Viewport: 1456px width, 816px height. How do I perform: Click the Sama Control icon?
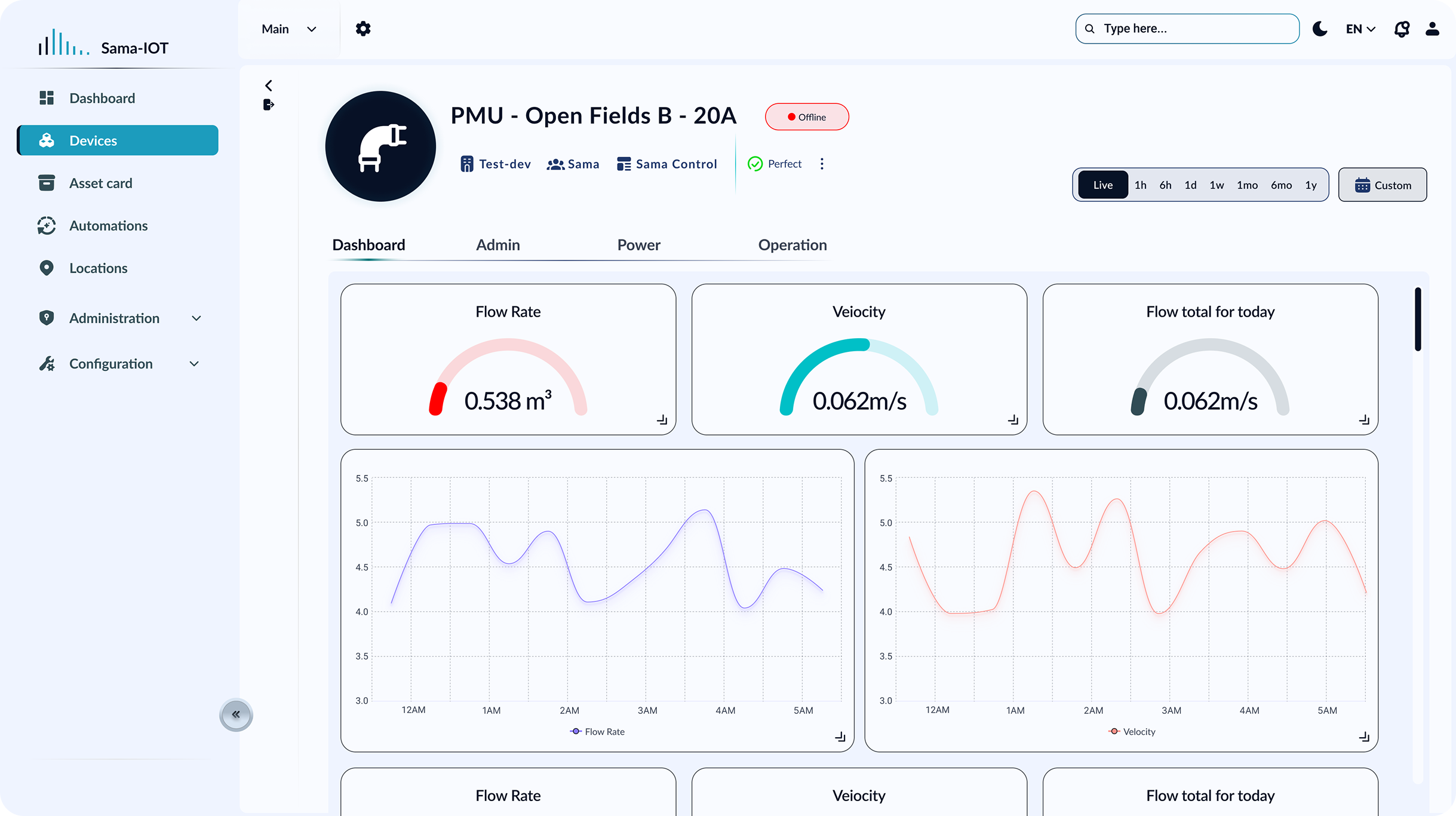pos(623,164)
